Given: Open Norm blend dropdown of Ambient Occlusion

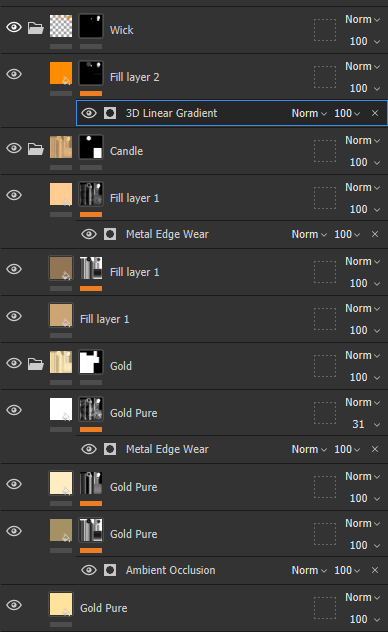Looking at the screenshot, I should (309, 570).
